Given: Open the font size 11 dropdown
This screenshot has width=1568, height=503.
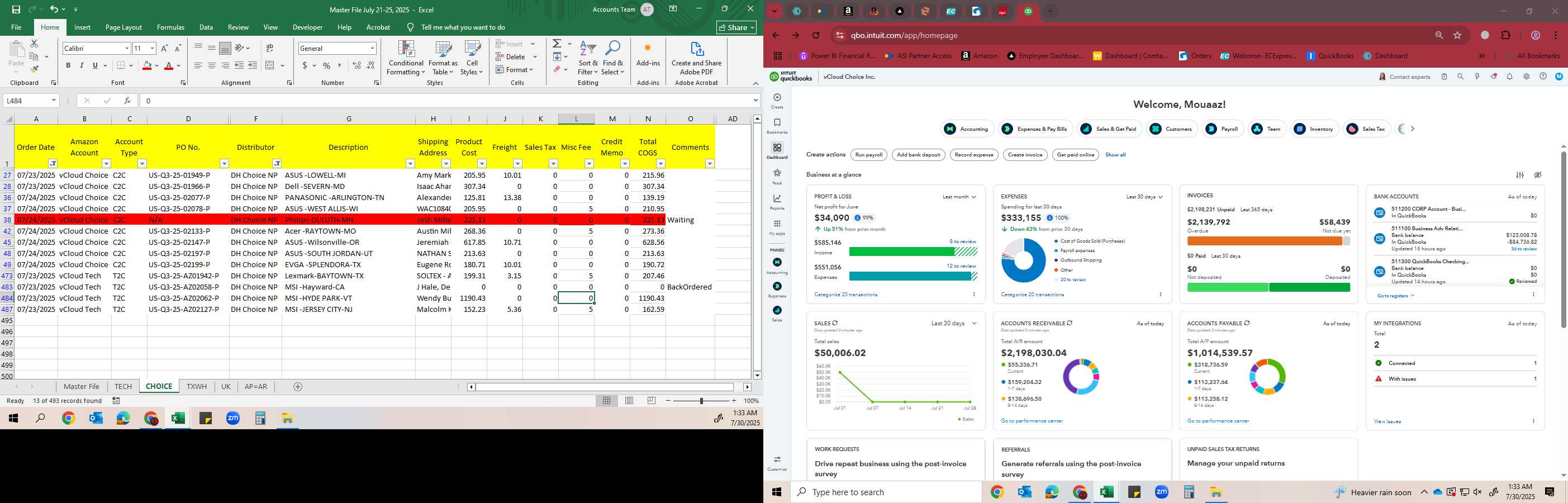Looking at the screenshot, I should [152, 48].
